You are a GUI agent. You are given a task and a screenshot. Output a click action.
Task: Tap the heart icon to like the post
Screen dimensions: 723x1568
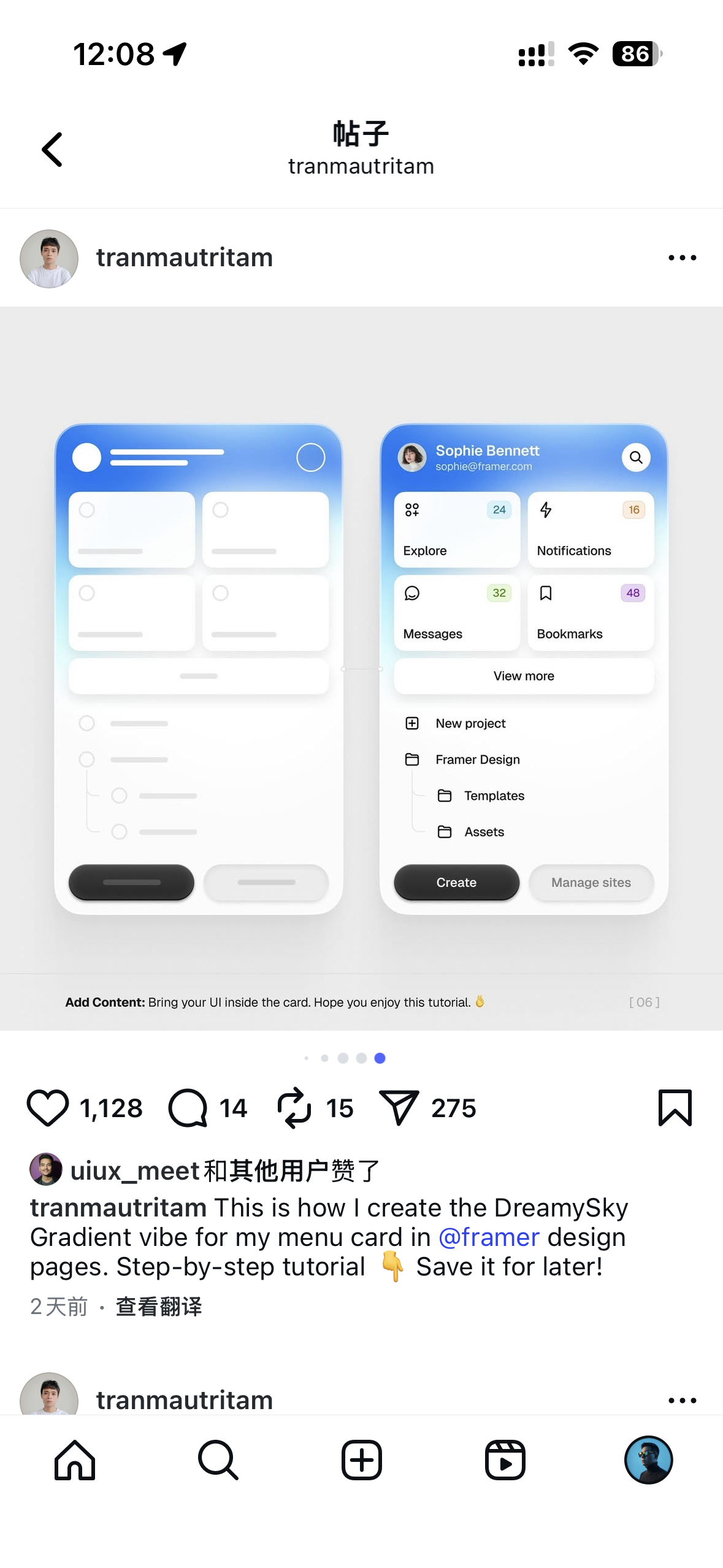[48, 1108]
